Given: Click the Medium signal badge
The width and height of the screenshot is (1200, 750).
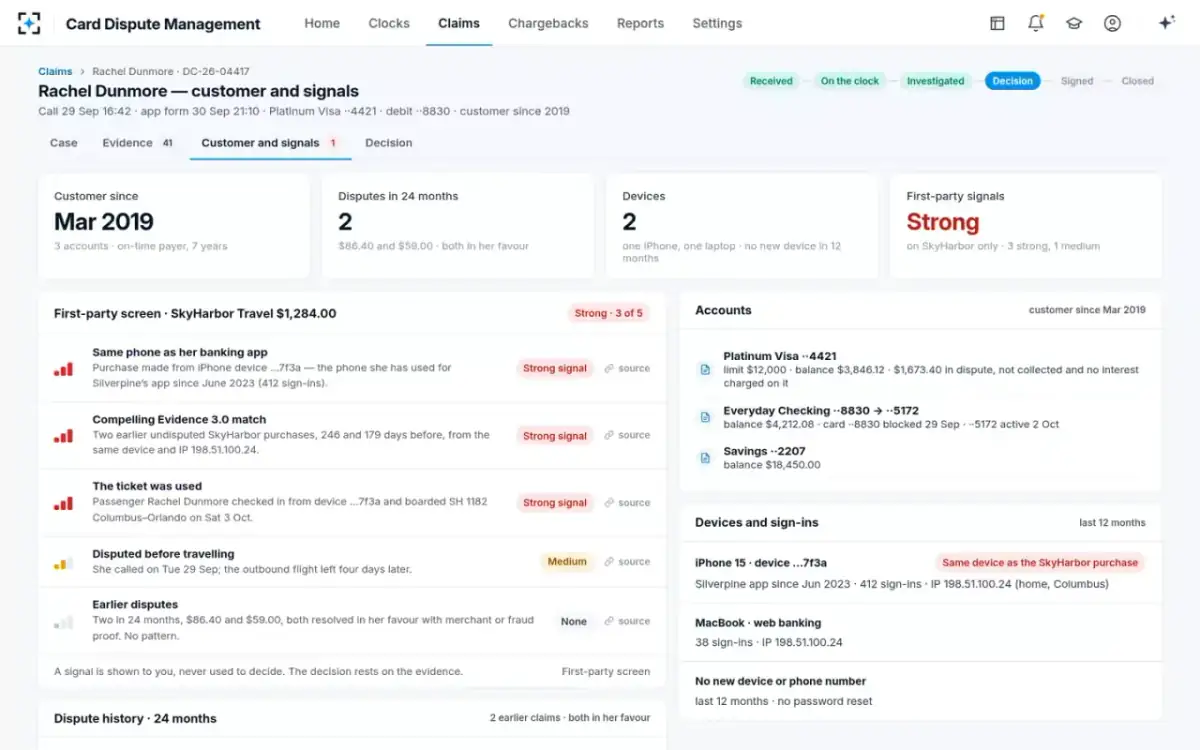Looking at the screenshot, I should pyautogui.click(x=567, y=562).
